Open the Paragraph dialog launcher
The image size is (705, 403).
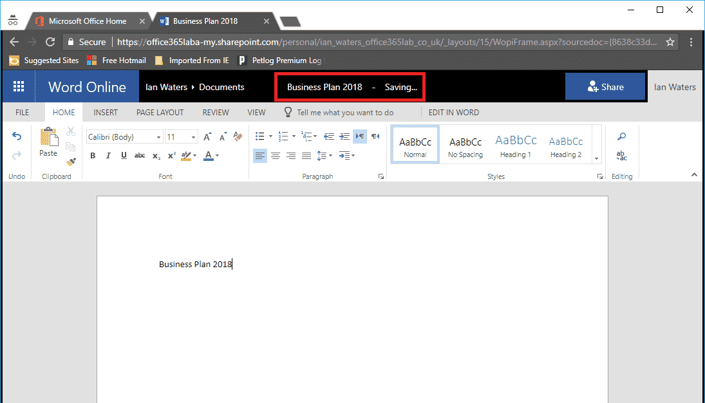(x=381, y=177)
